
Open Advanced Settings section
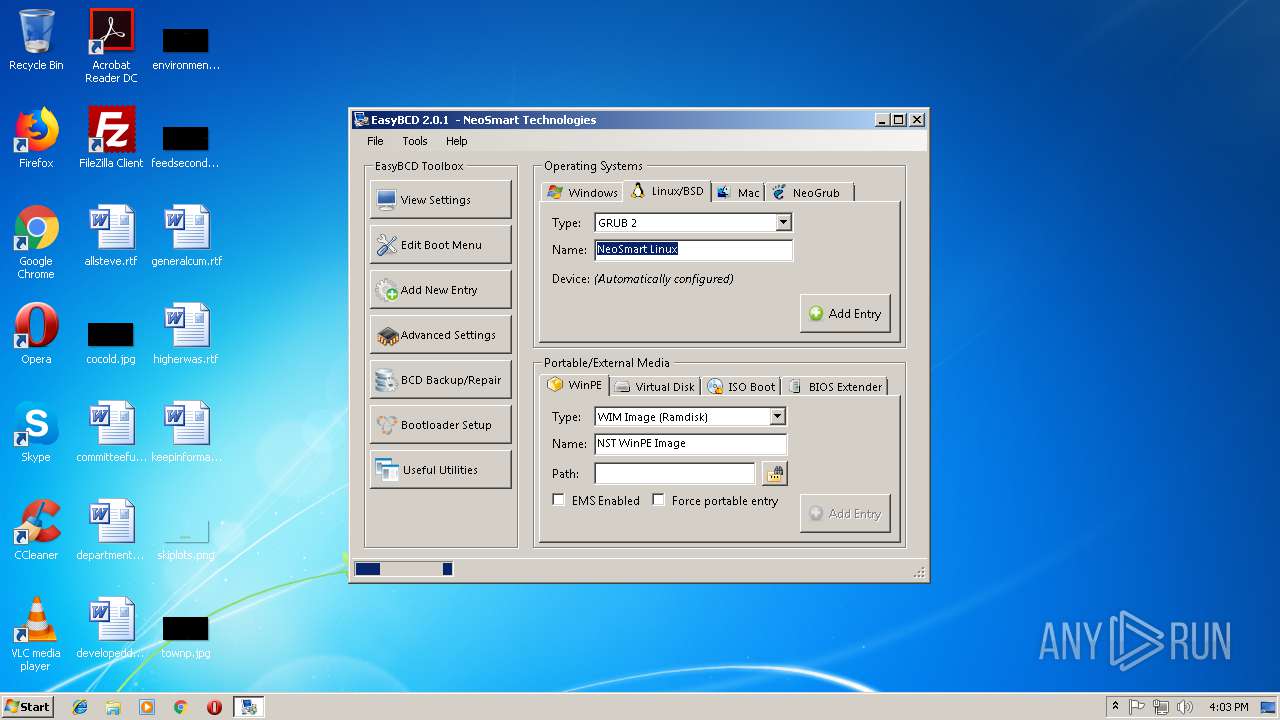(x=440, y=335)
